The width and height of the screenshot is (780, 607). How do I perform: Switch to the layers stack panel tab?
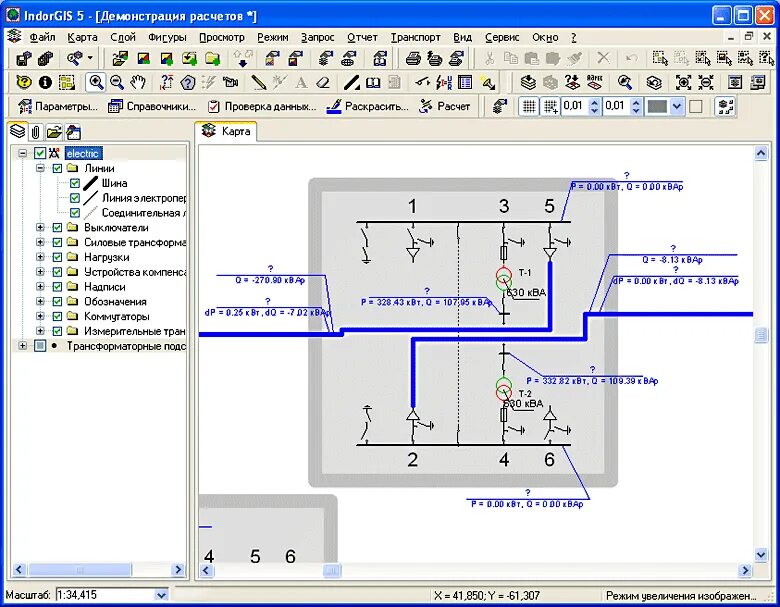(x=17, y=131)
